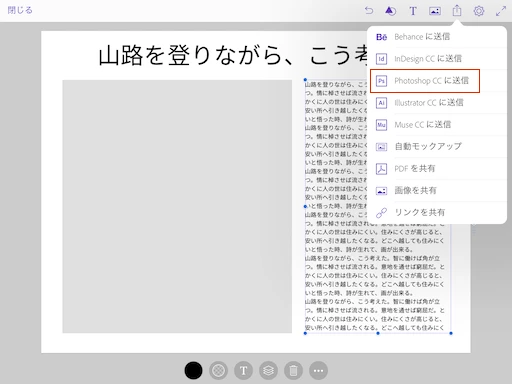
Task: Click the auto mockup icon
Action: point(381,147)
